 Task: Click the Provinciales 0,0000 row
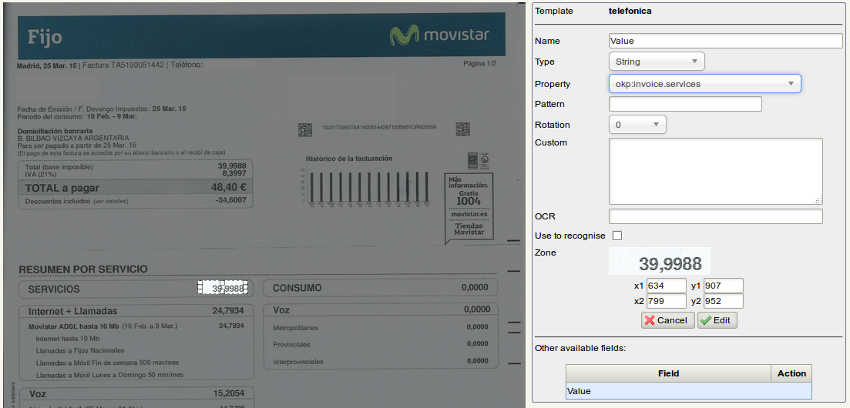(x=380, y=344)
